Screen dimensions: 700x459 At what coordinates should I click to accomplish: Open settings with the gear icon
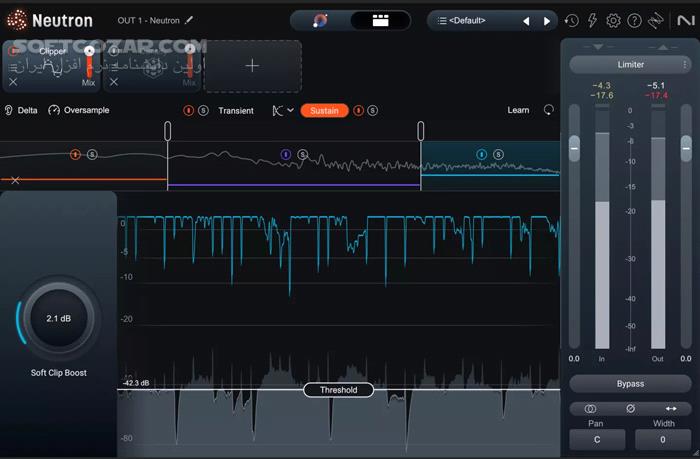[x=613, y=21]
